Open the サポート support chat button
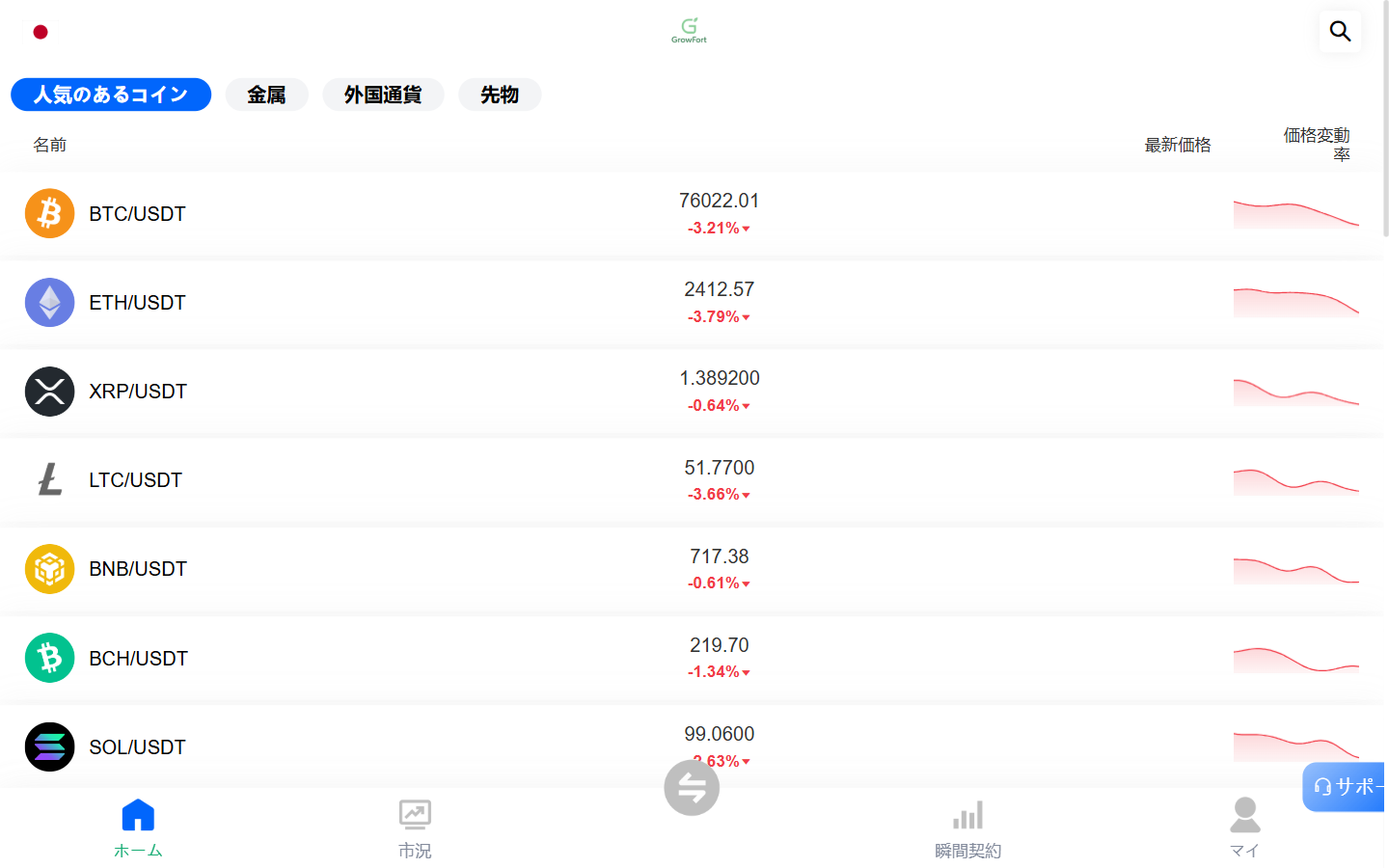The height and width of the screenshot is (868, 1389). pos(1344,787)
